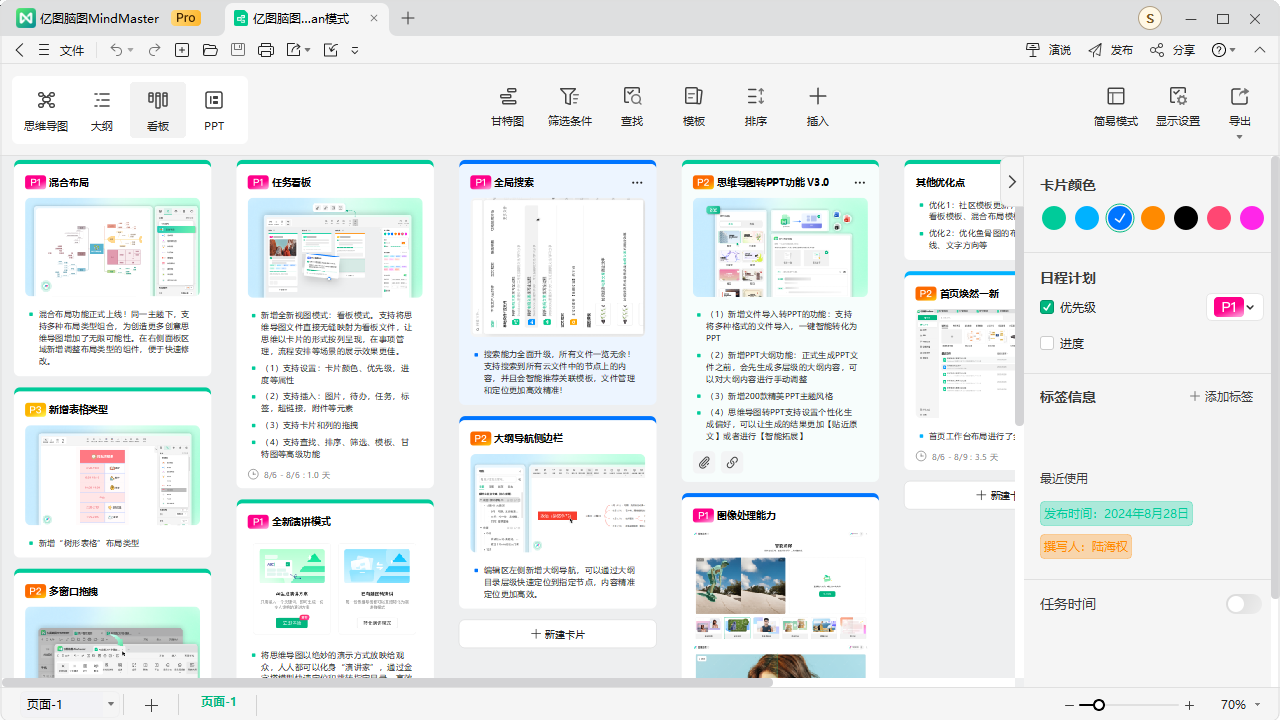Open the P1 priority dropdown
The image size is (1280, 720).
(1248, 307)
